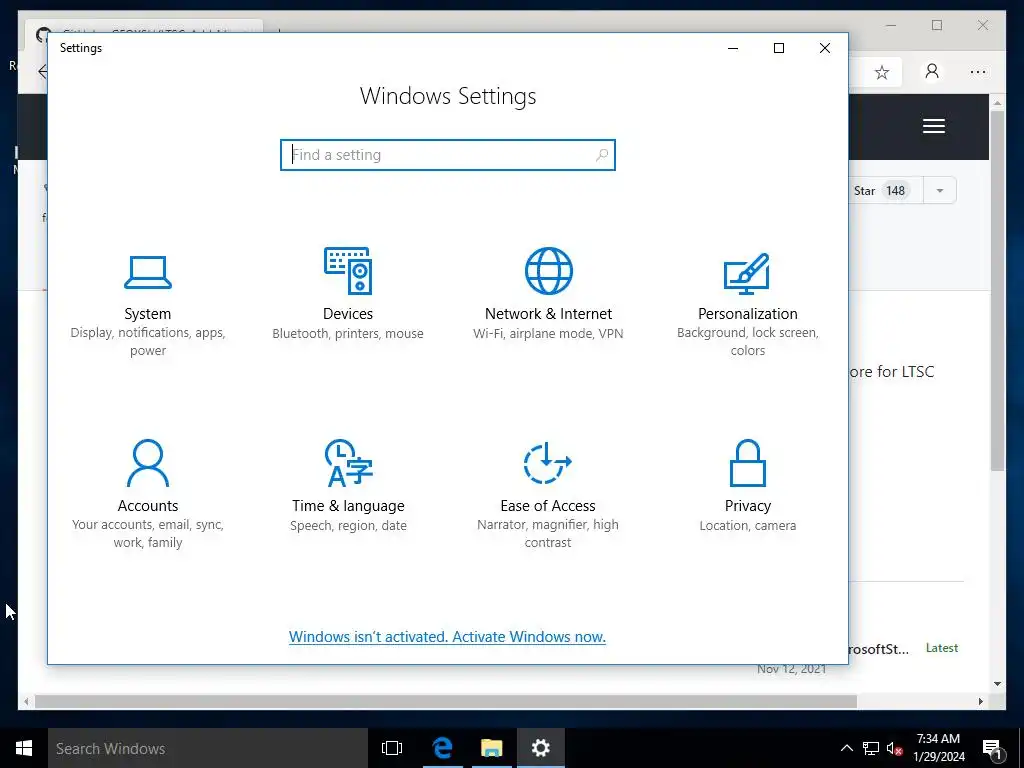Screen dimensions: 1024x768
Task: Open Microsoft Edge from the taskbar
Action: pyautogui.click(x=442, y=748)
